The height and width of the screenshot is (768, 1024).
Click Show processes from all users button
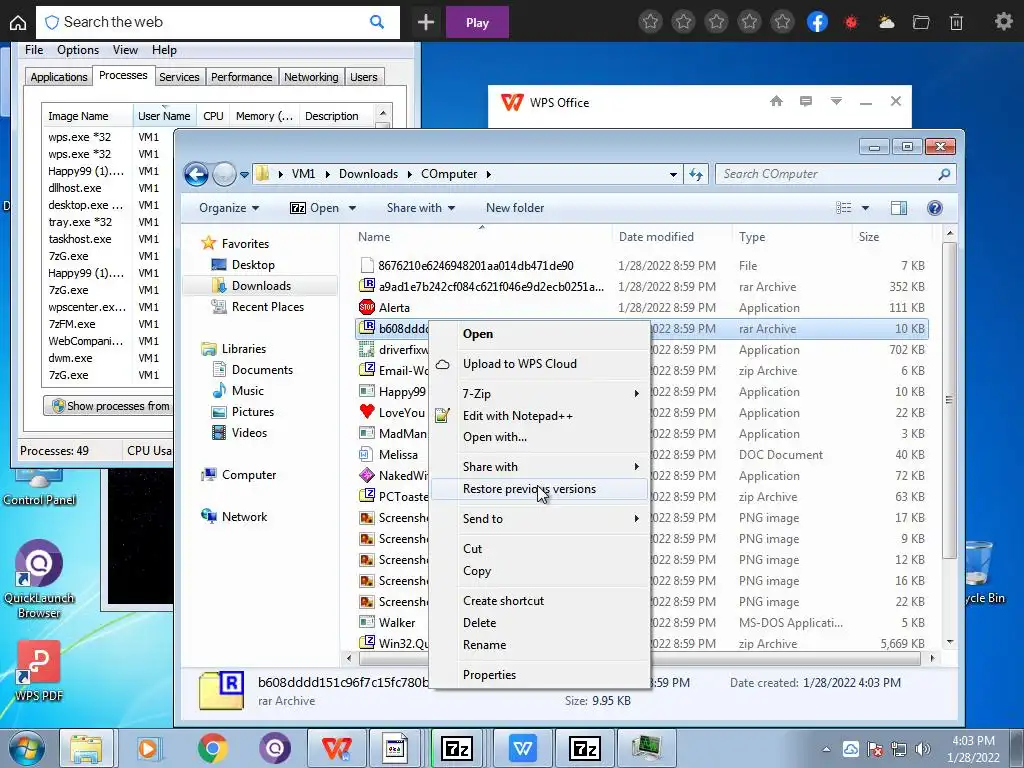(108, 406)
